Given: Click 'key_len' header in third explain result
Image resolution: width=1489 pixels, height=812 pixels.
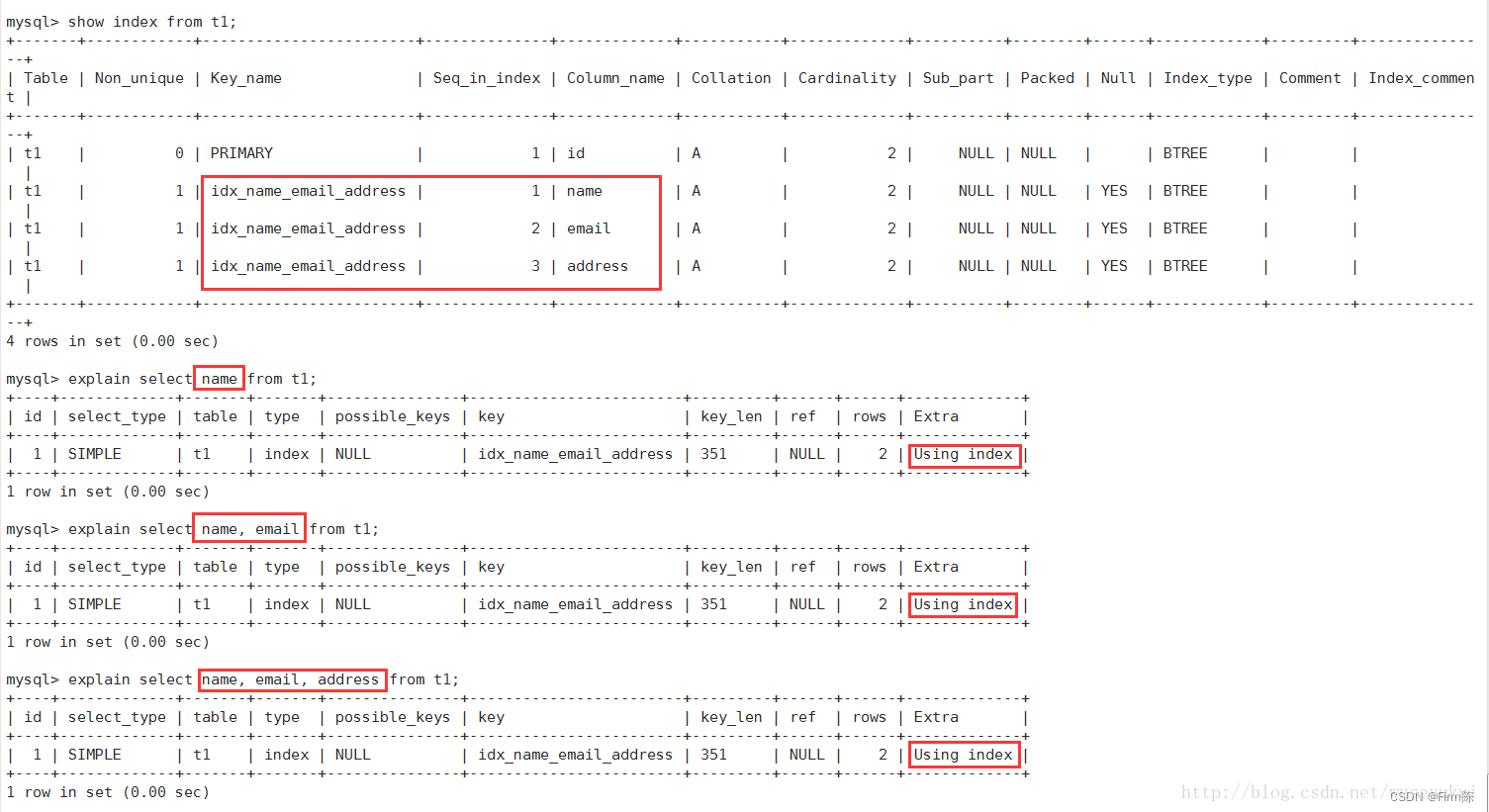Looking at the screenshot, I should 731,717.
